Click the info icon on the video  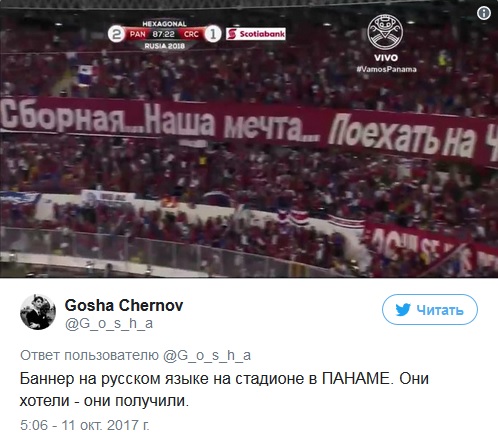[x=484, y=13]
